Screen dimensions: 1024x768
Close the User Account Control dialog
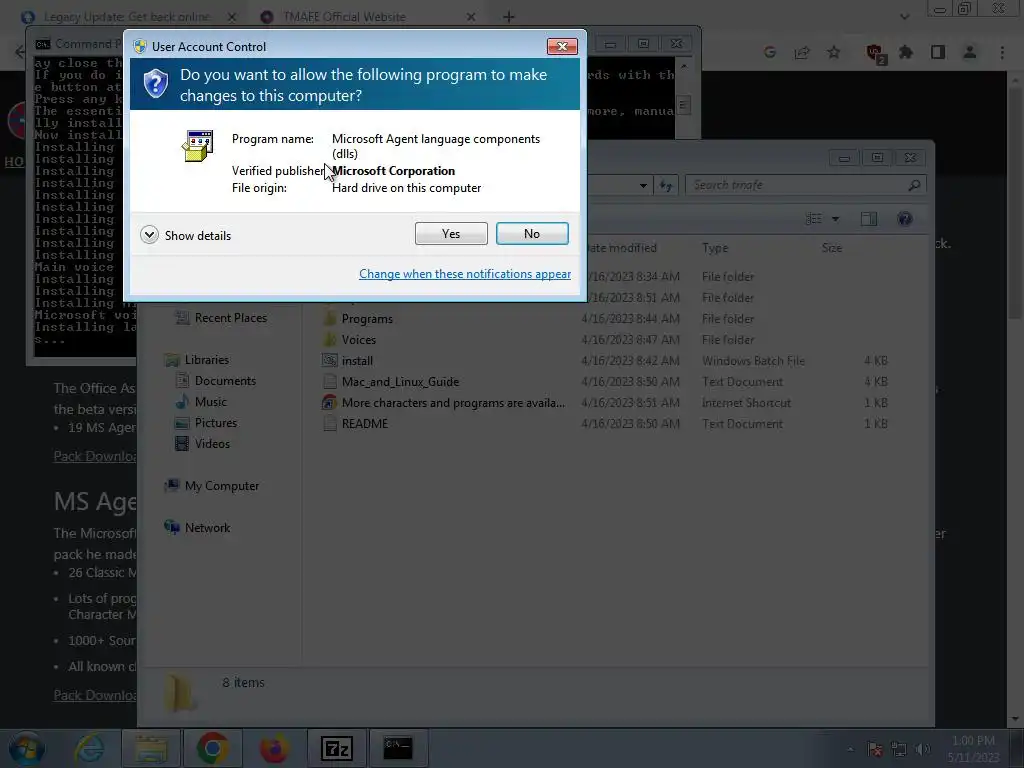[x=562, y=46]
